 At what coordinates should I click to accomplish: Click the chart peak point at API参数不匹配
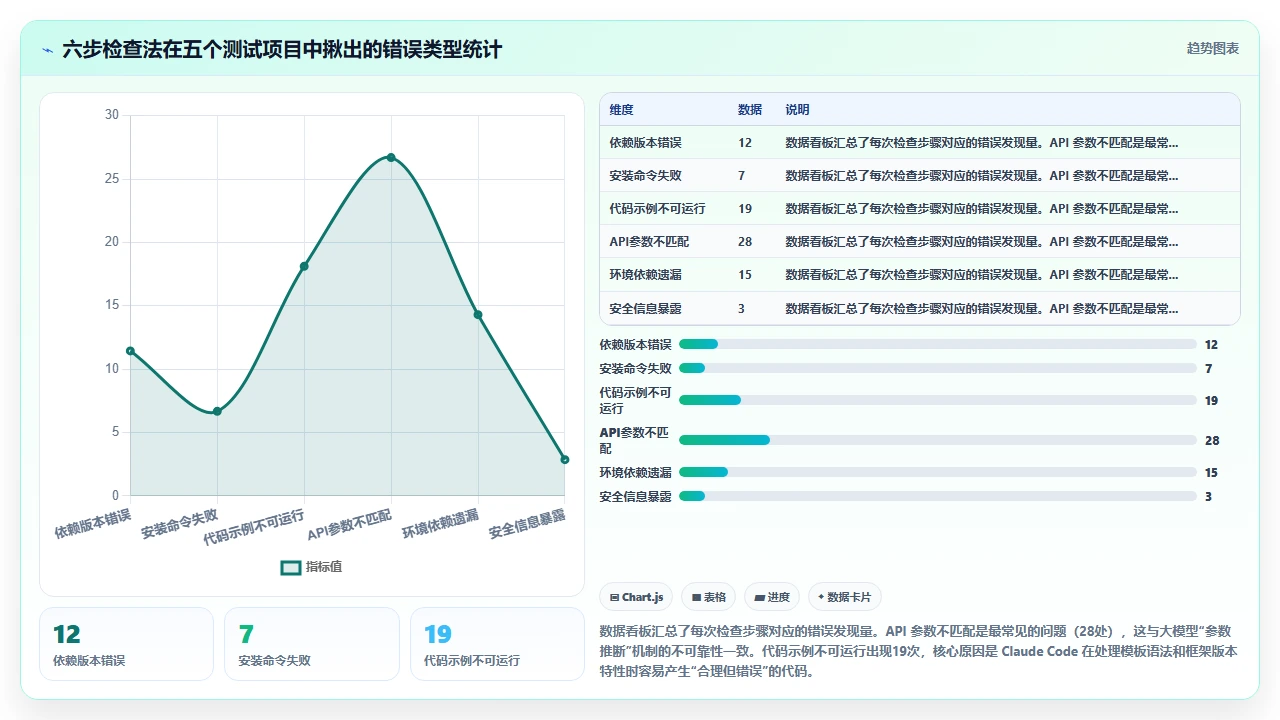[x=391, y=157]
